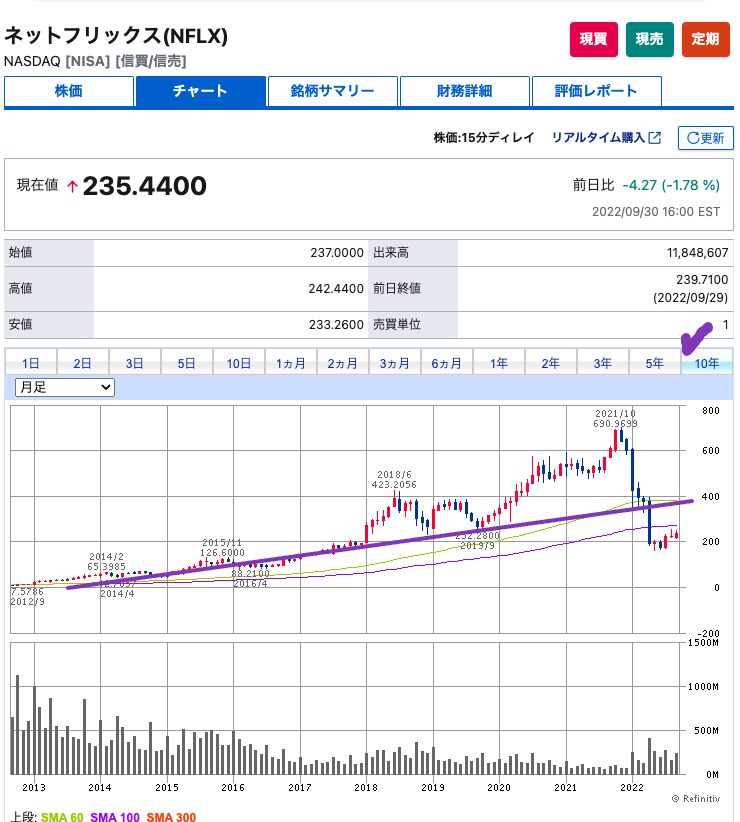740x822 pixels.
Task: Refresh quotes with the 更新 button
Action: pos(705,138)
